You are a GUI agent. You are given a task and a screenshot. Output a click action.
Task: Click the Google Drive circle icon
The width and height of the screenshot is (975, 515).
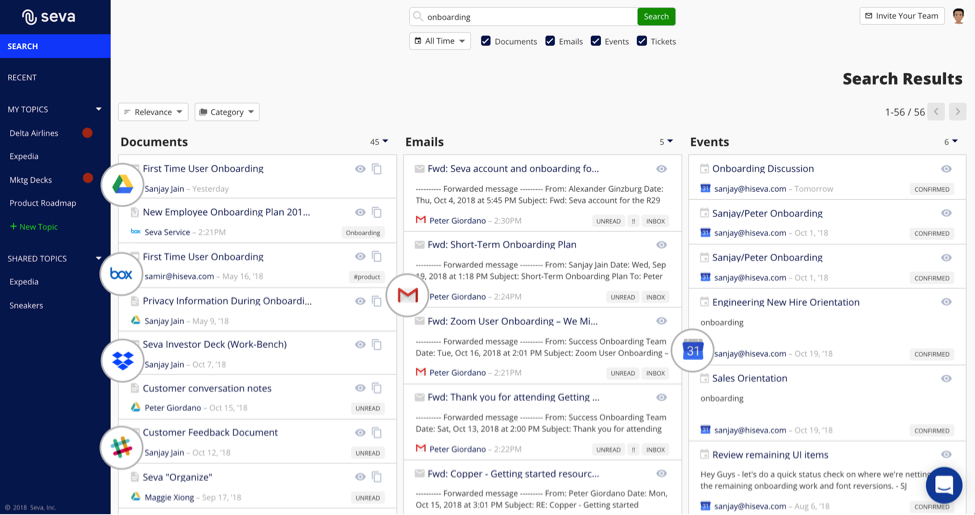pyautogui.click(x=122, y=184)
